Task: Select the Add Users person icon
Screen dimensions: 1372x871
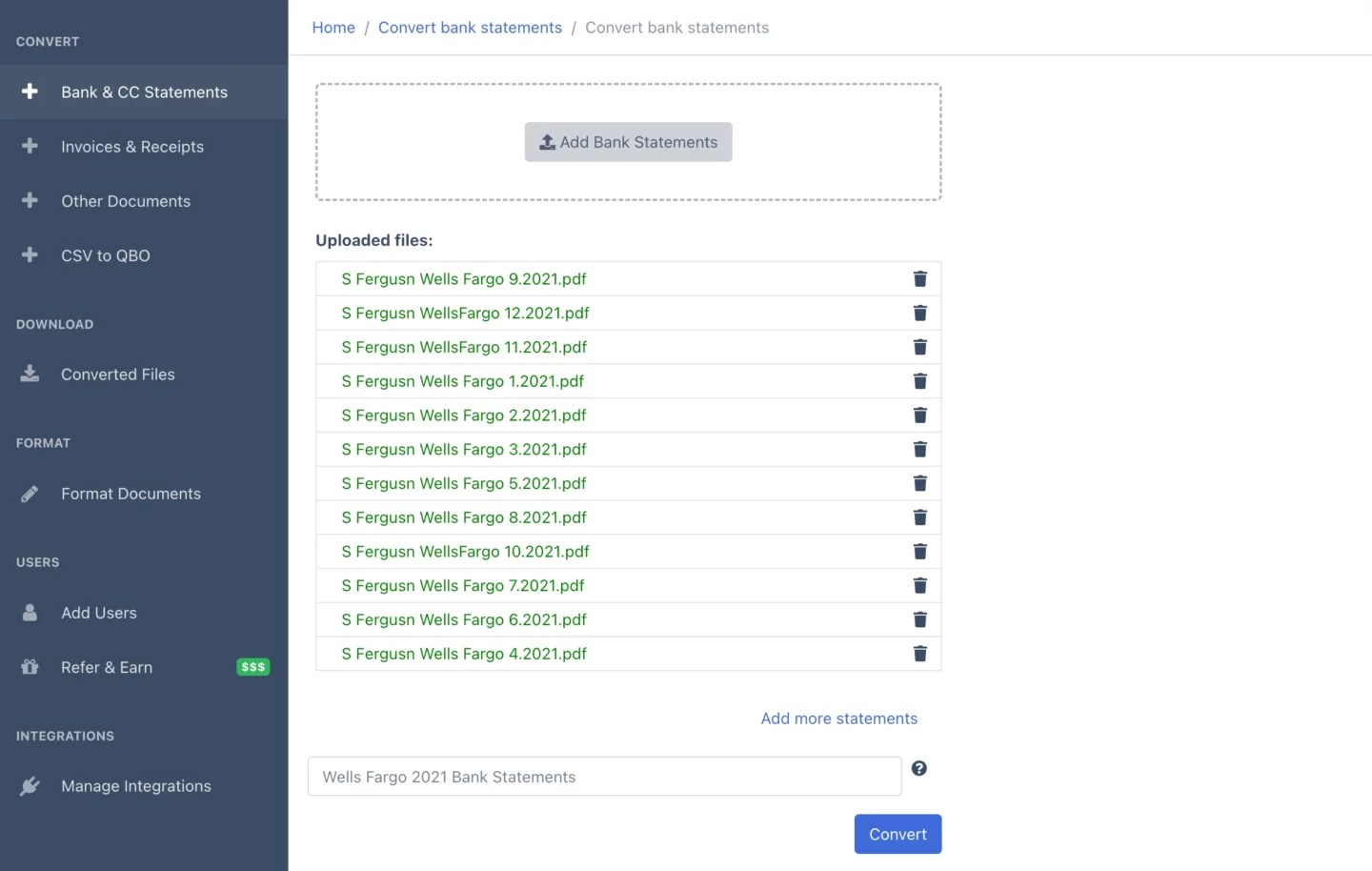Action: point(30,612)
